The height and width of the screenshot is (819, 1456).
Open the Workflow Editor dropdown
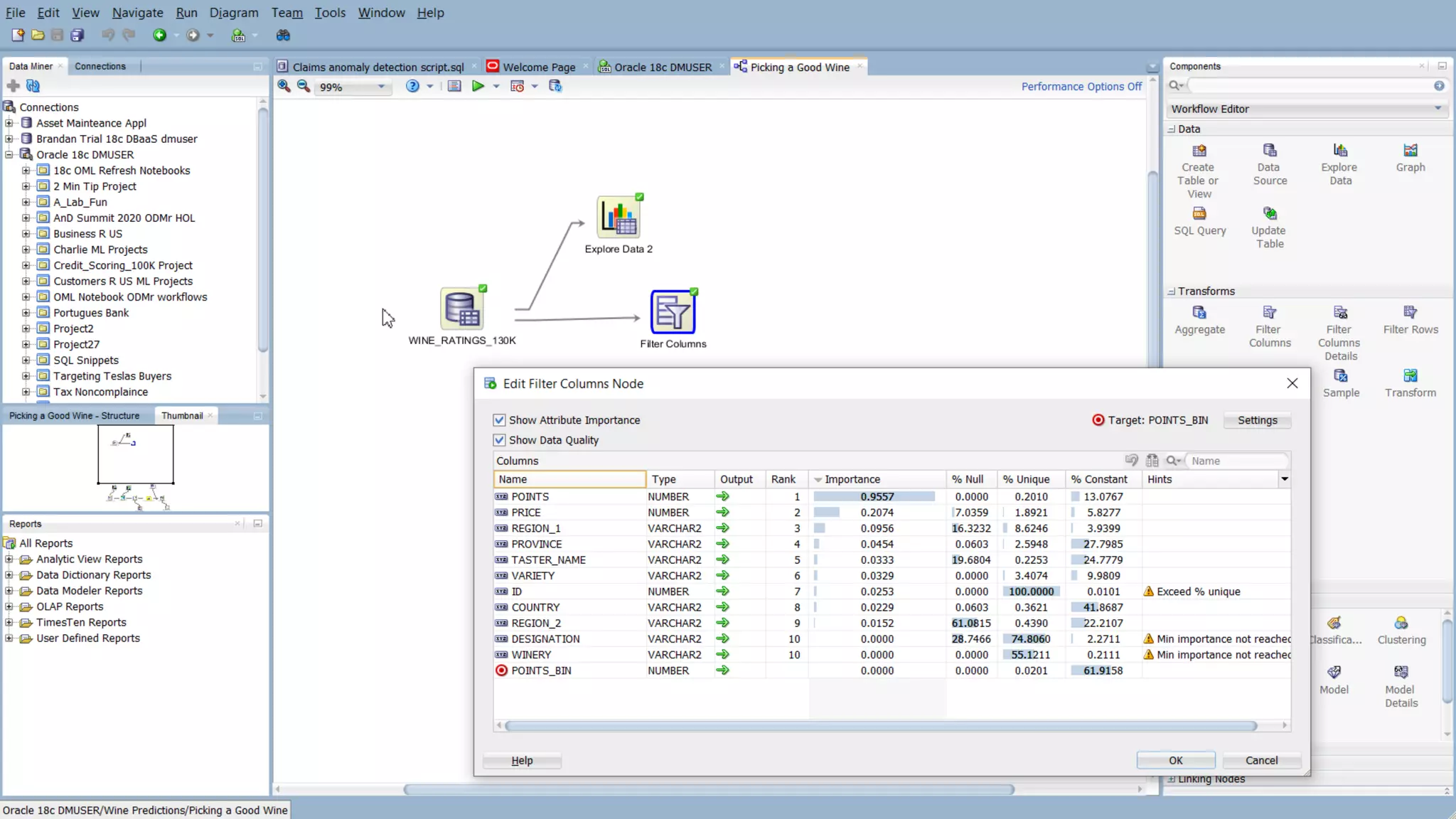(1437, 109)
